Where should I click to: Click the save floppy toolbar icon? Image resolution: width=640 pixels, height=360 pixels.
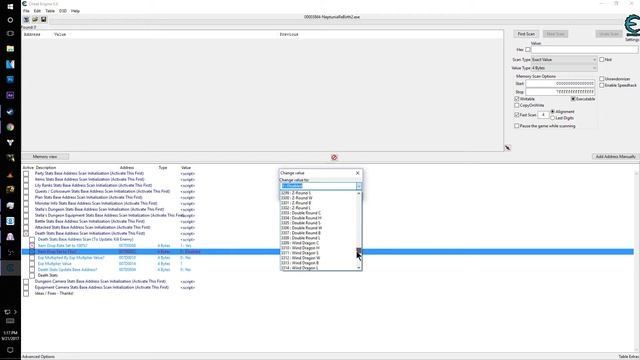[43, 19]
